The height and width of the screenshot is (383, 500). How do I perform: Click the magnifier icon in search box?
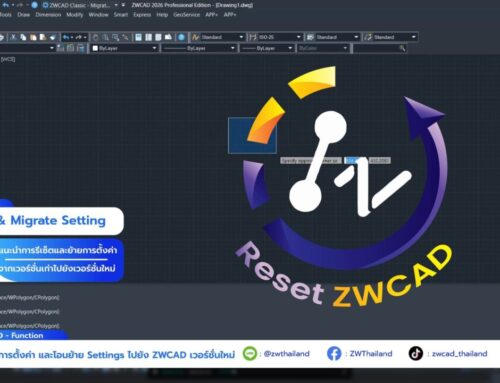tap(402, 48)
